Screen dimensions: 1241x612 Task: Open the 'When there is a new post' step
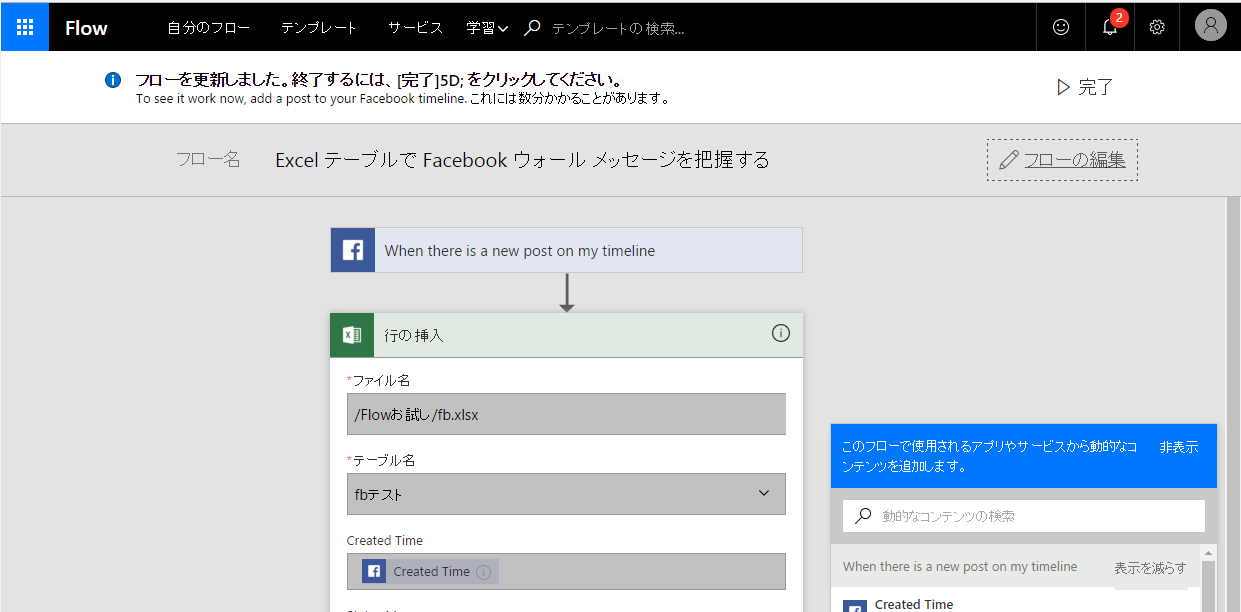tap(567, 250)
